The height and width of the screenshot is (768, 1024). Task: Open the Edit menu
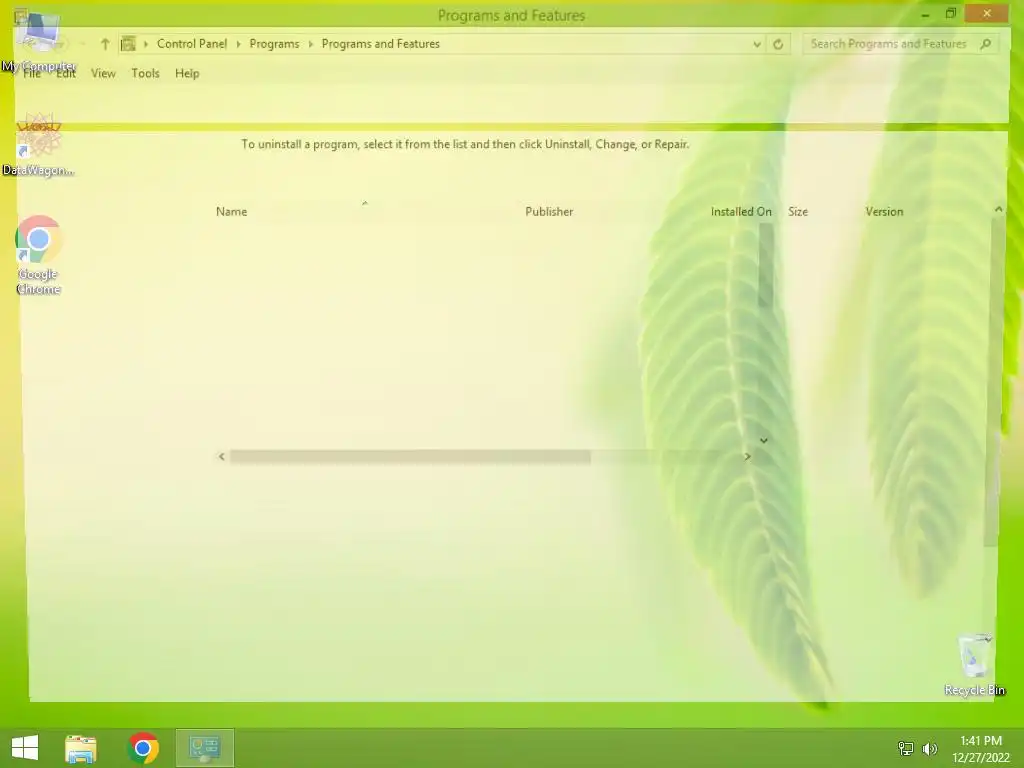66,73
